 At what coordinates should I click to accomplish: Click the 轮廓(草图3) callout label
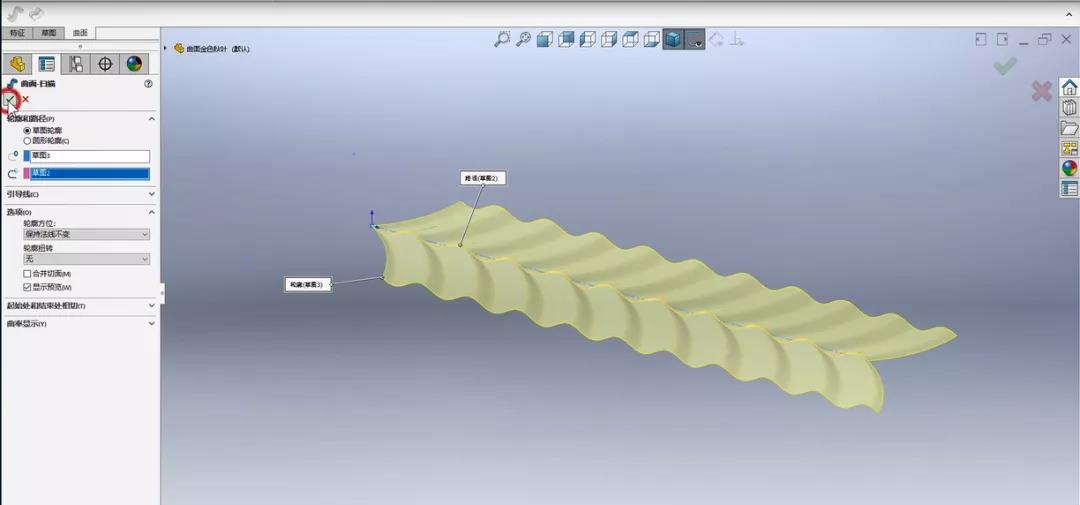coord(307,284)
